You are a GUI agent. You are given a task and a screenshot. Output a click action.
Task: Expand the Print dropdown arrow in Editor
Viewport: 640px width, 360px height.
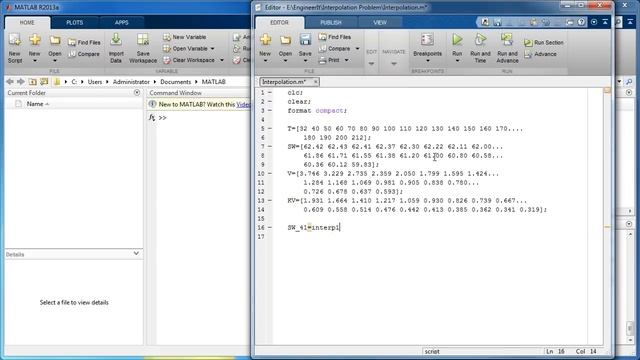[x=347, y=60]
